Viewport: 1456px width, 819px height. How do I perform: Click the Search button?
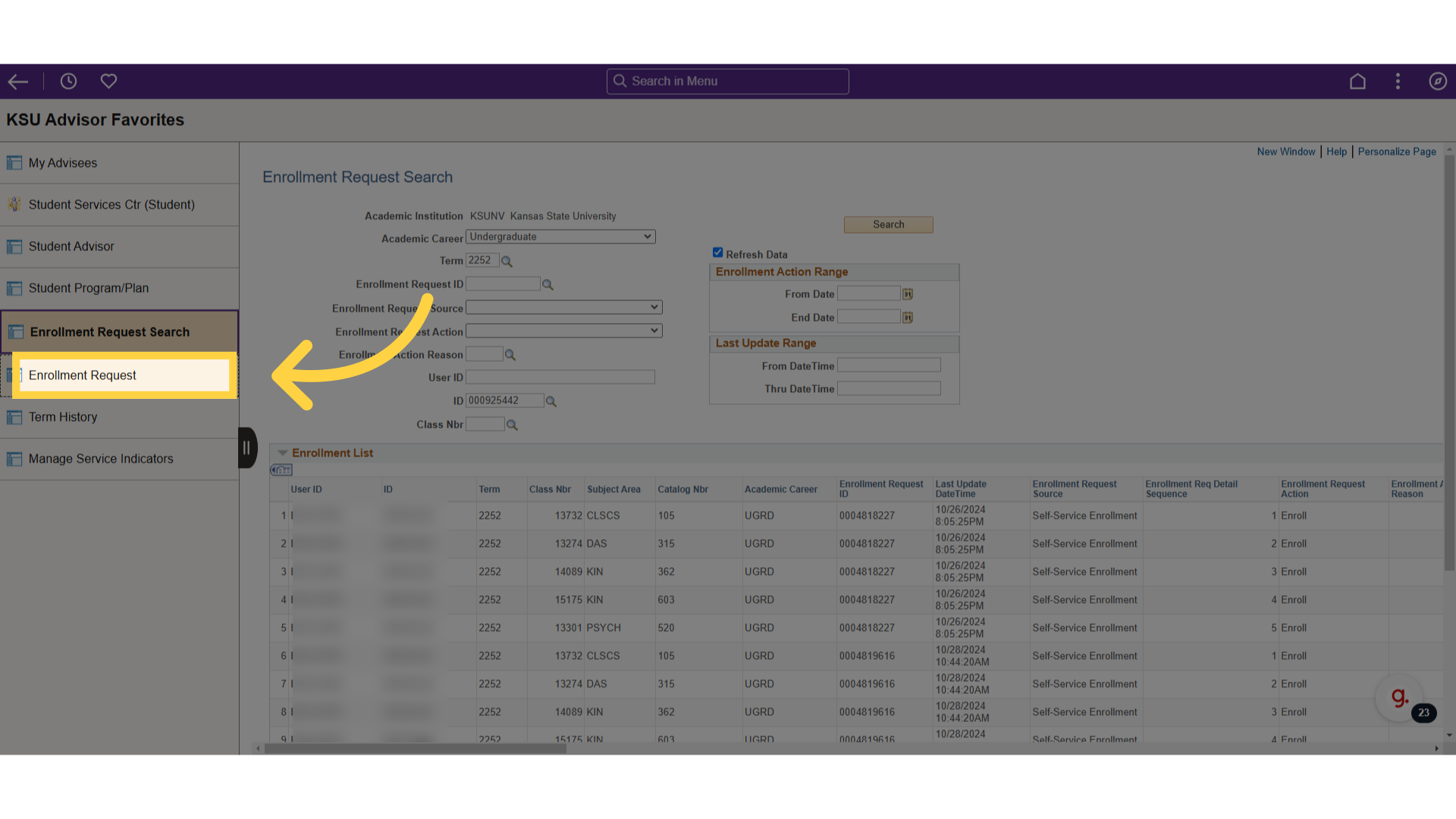[x=888, y=224]
